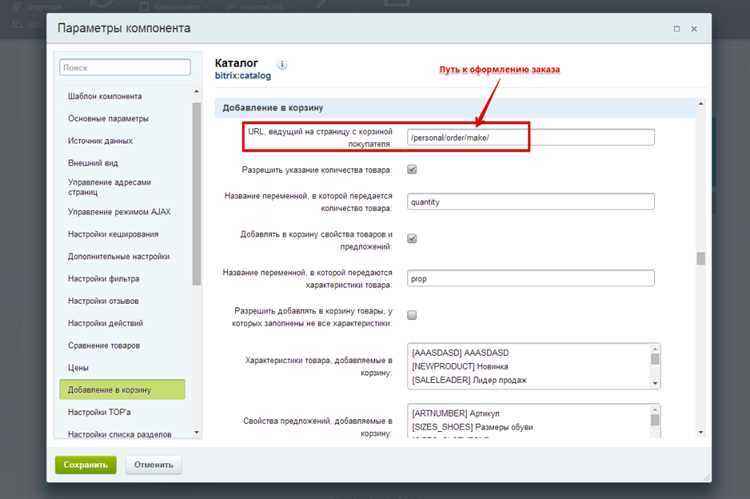Click main panel scroll-up arrow
This screenshot has width=750, height=499.
coord(701,103)
